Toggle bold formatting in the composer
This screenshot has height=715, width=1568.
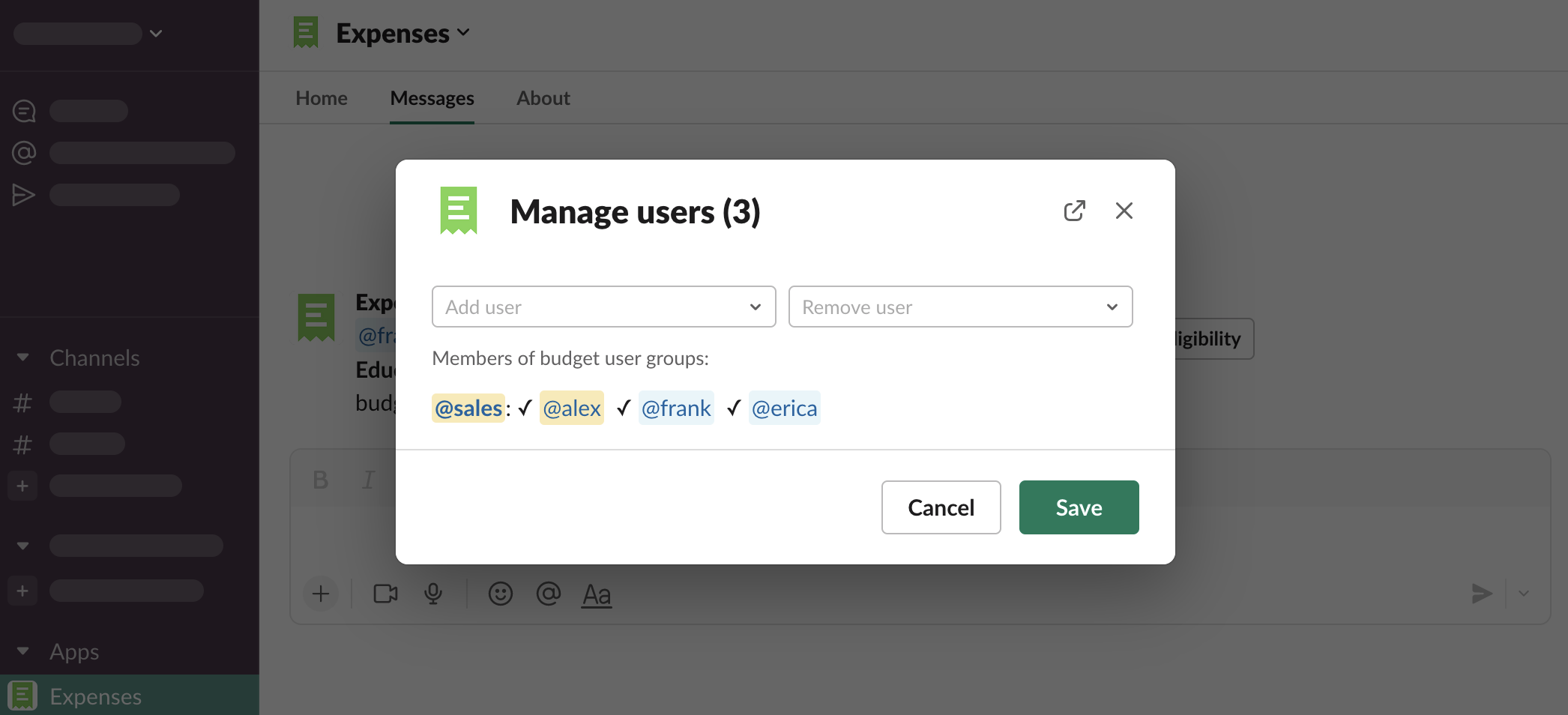point(320,480)
